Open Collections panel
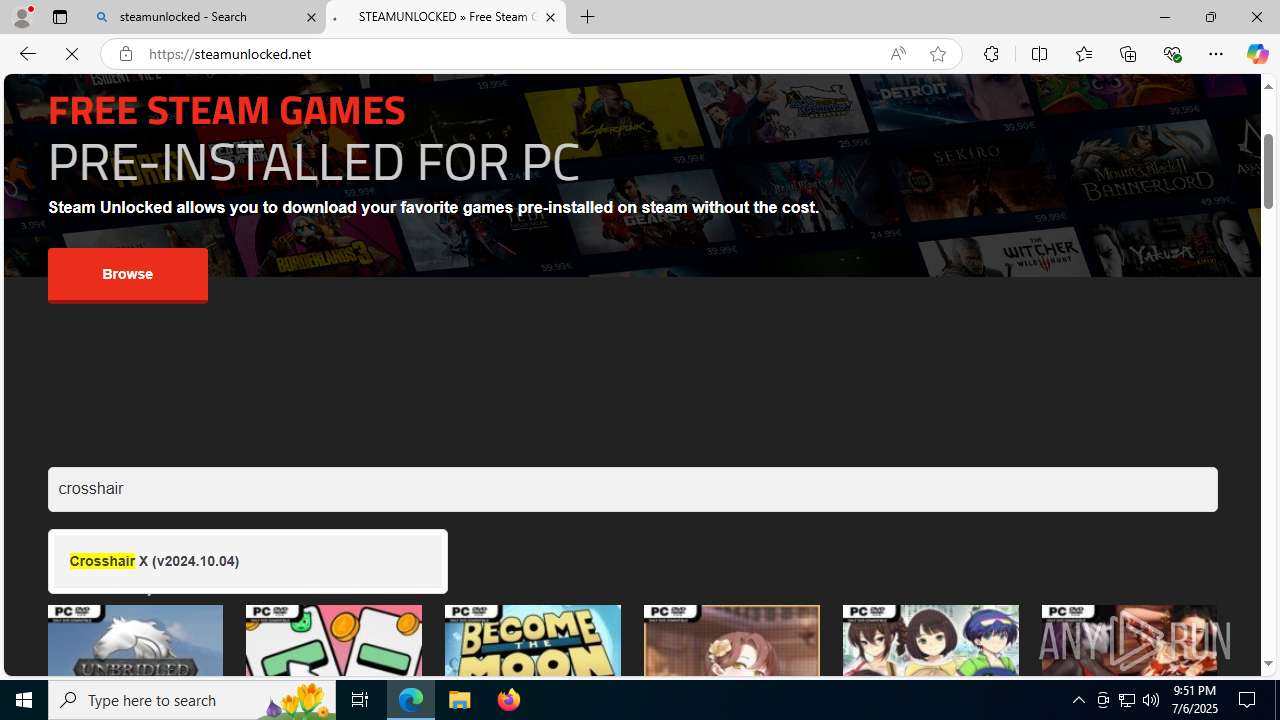 point(1128,54)
